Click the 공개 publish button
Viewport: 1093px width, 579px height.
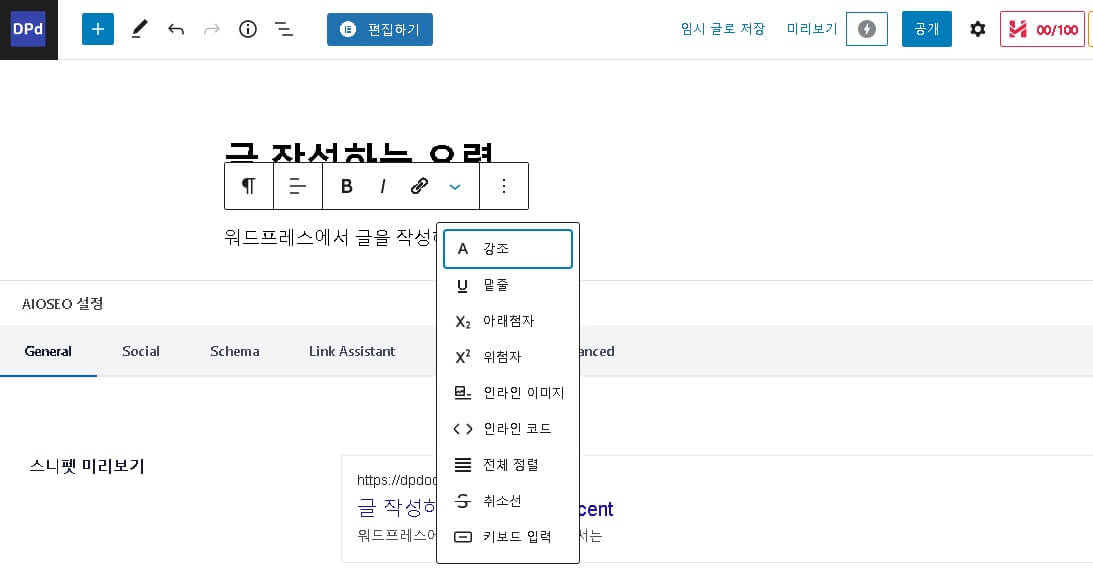click(926, 29)
